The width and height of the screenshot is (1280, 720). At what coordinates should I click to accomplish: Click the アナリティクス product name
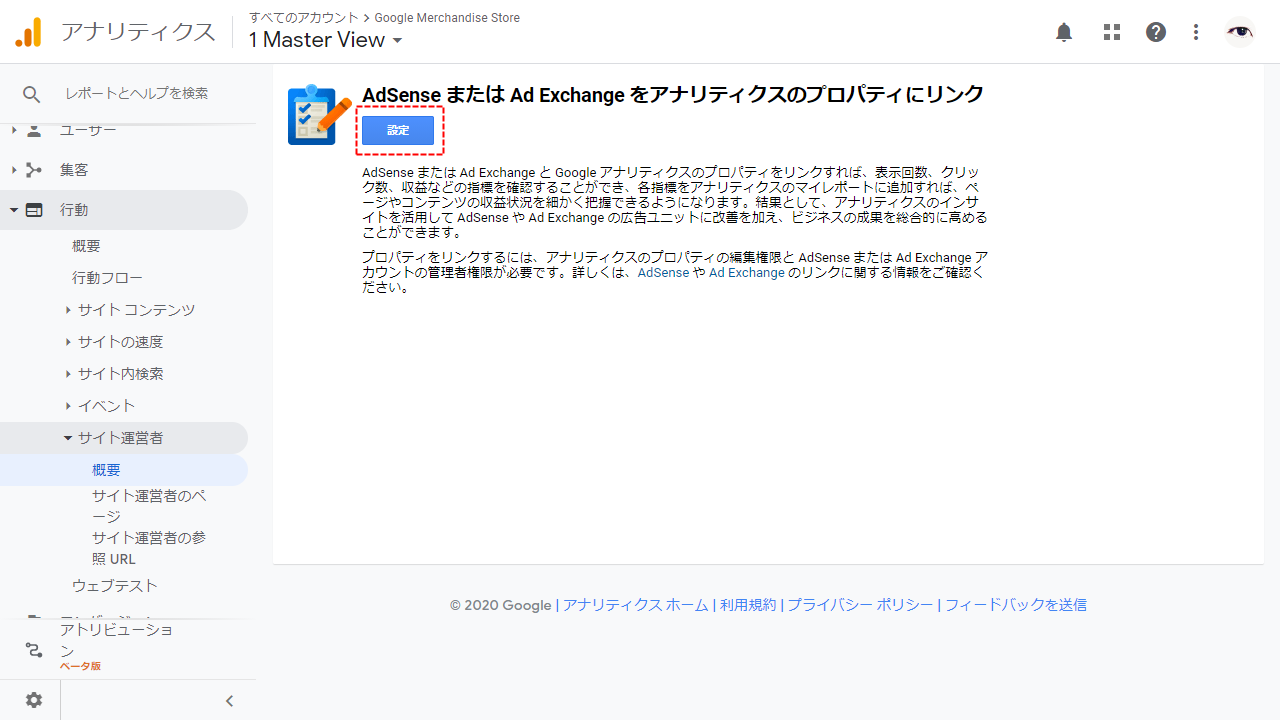(138, 32)
